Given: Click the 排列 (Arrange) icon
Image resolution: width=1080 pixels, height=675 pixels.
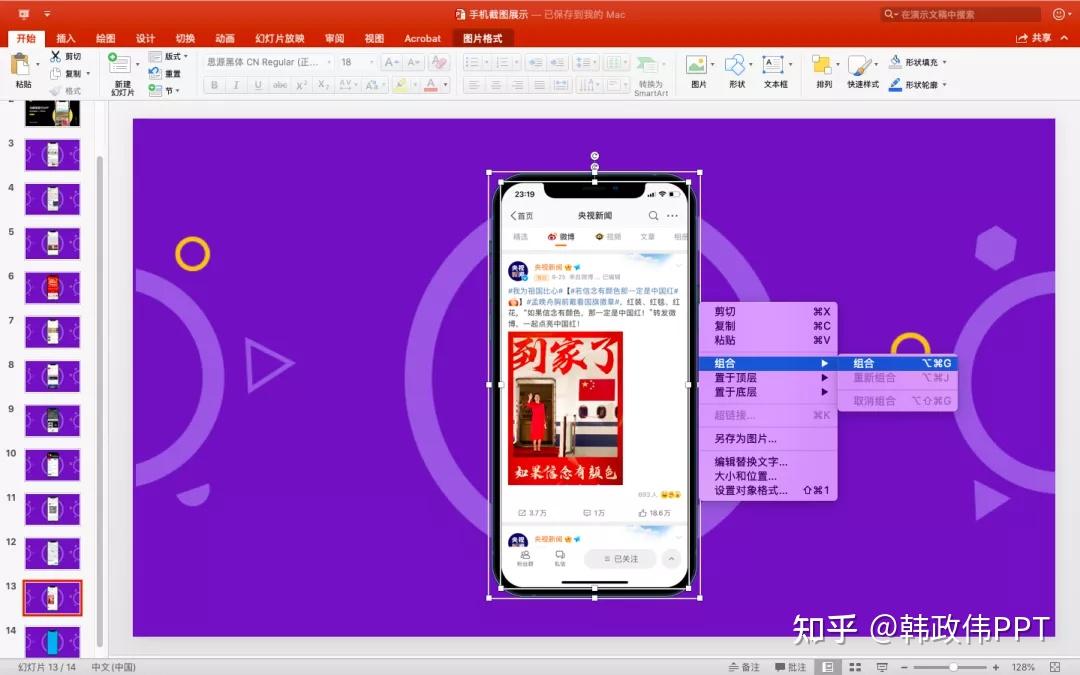Looking at the screenshot, I should point(821,62).
